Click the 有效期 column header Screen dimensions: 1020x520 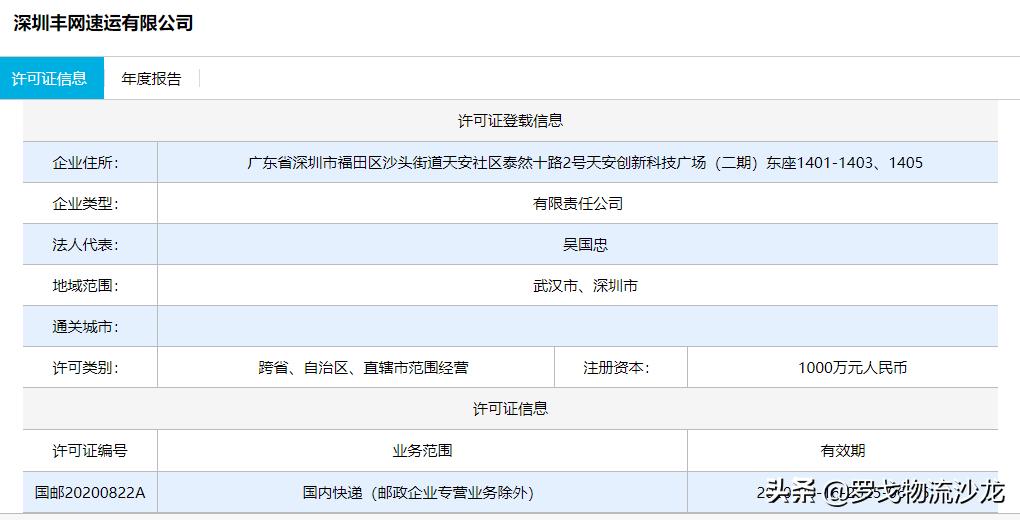point(842,450)
